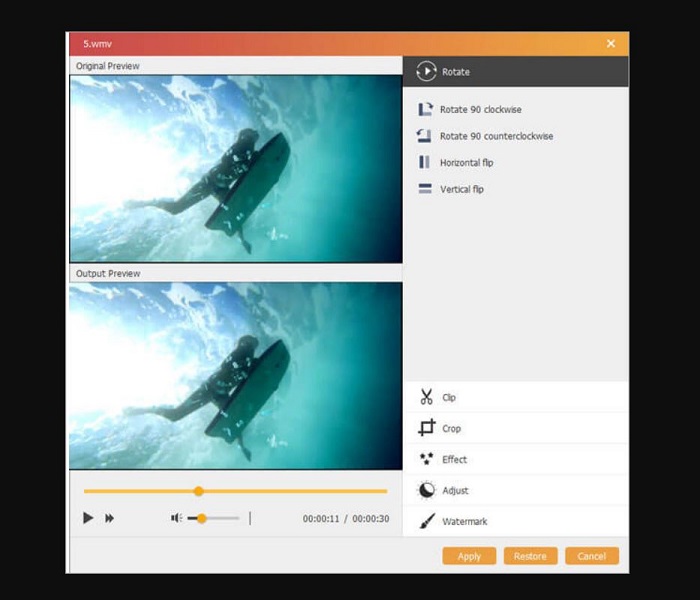This screenshot has height=600, width=700.
Task: Click the Rotate section title text
Action: click(456, 72)
